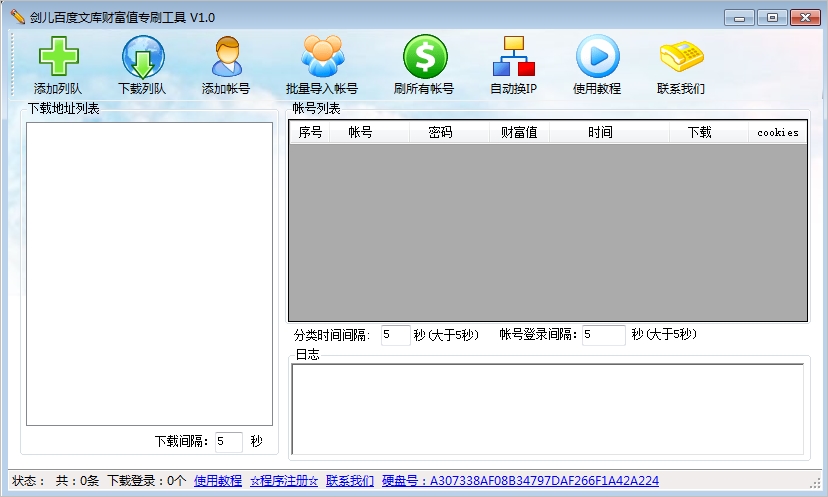Focus the 帐号登录间隔 input field

pos(604,335)
